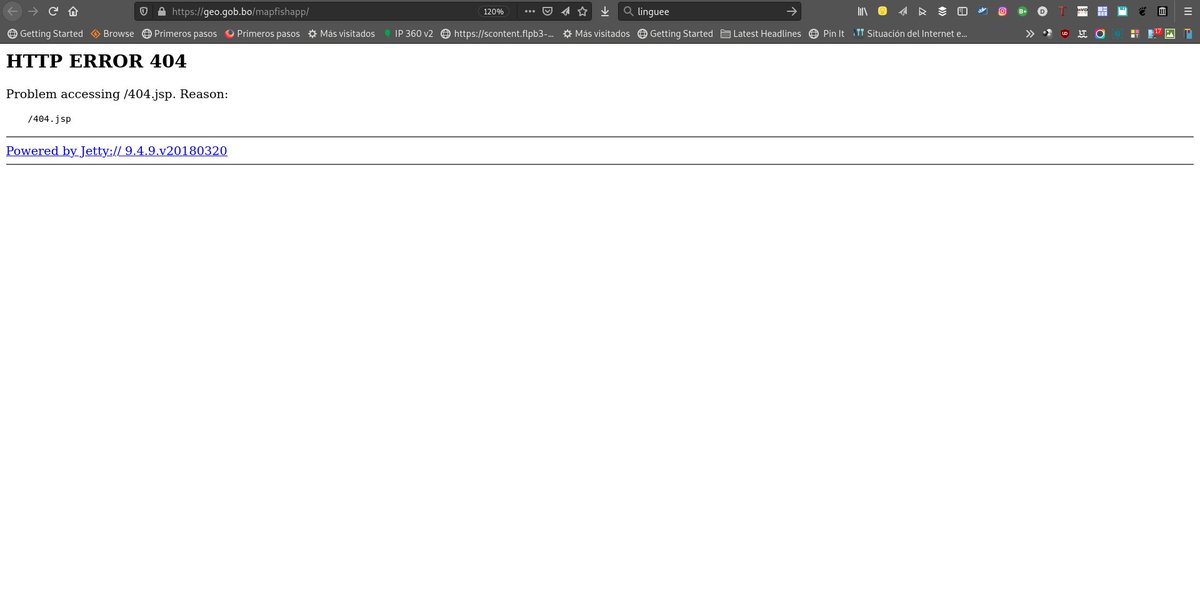
Task: Open the IP 360 v2 bookmark
Action: point(407,33)
